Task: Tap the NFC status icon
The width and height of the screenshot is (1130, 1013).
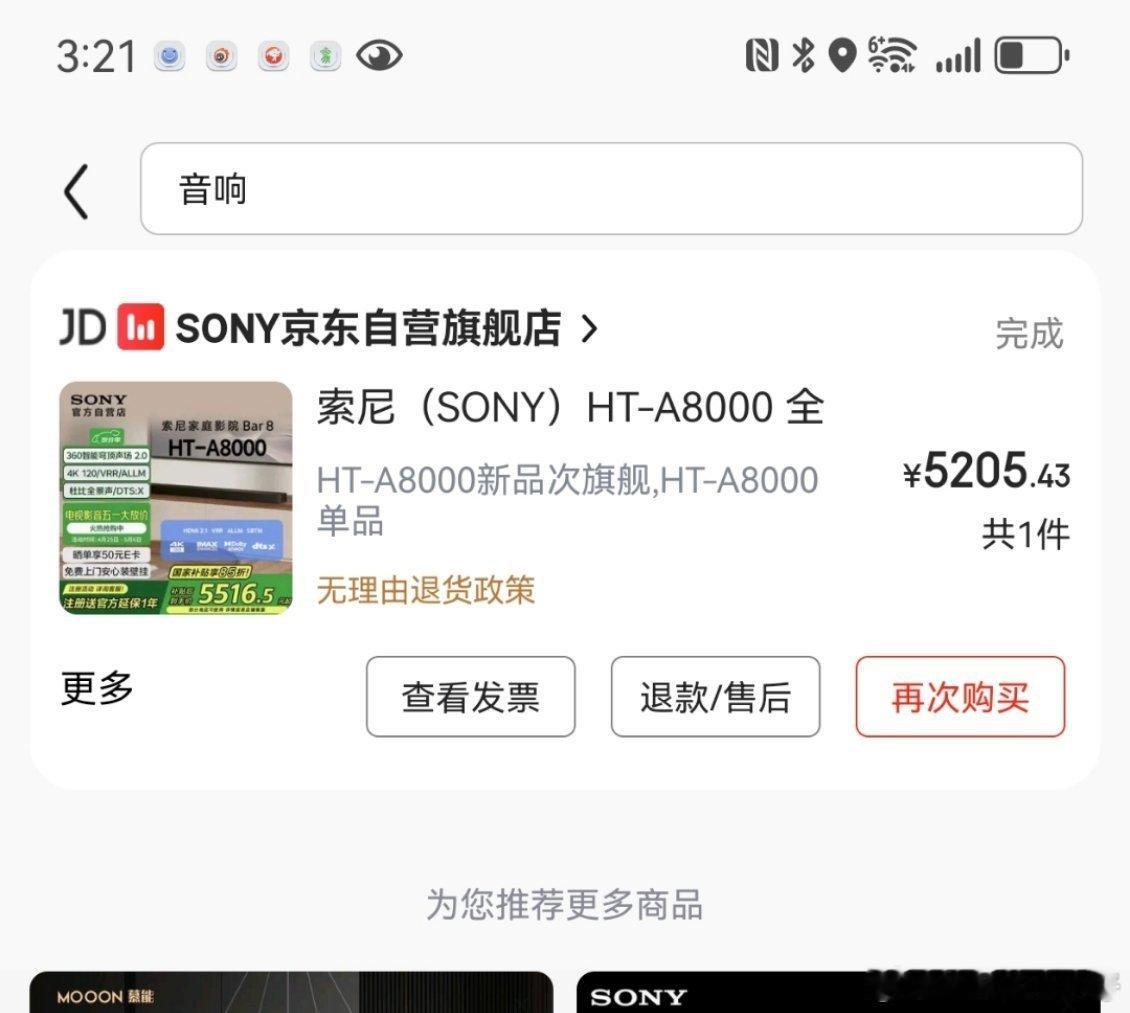Action: click(x=762, y=55)
